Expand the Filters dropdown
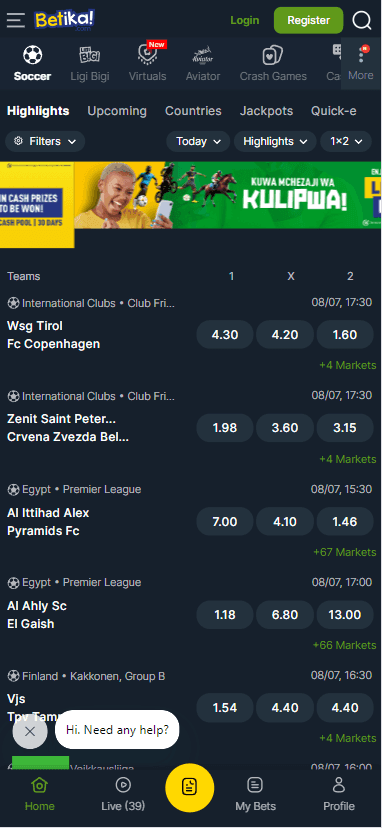This screenshot has width=382, height=828. pos(45,142)
